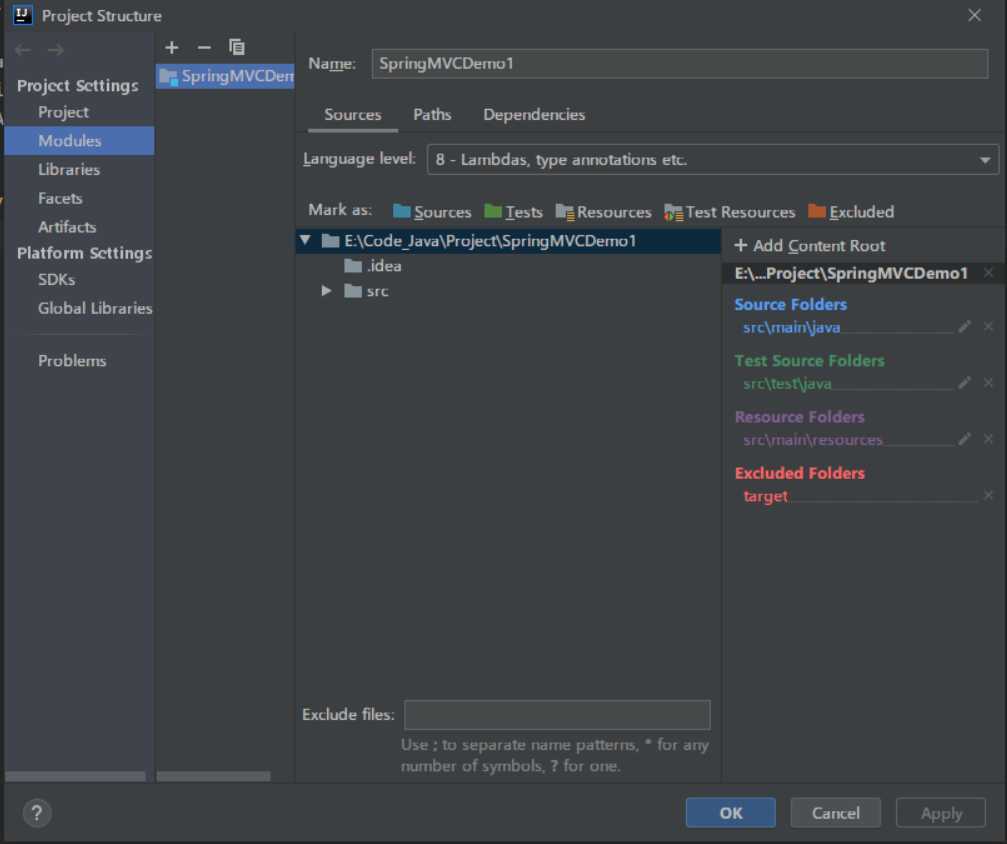Unmark the src\main\java source folder
This screenshot has height=844, width=1007.
click(x=988, y=327)
